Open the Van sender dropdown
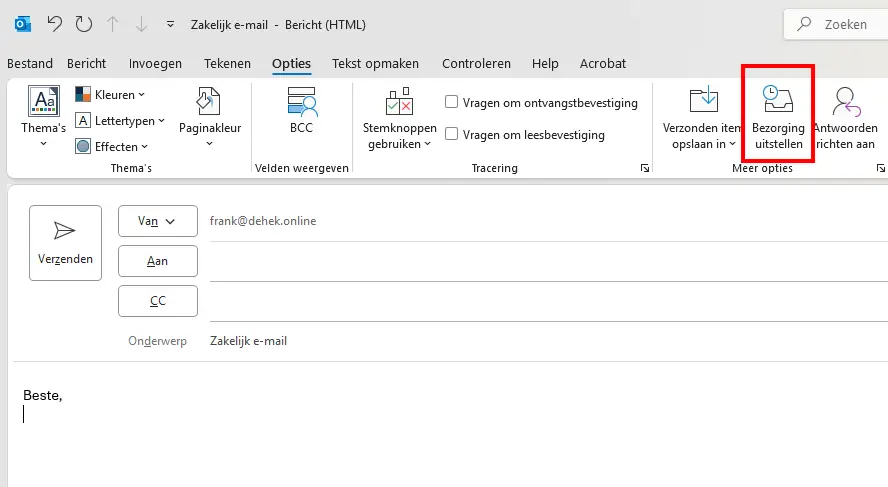Viewport: 888px width, 487px height. click(x=157, y=221)
